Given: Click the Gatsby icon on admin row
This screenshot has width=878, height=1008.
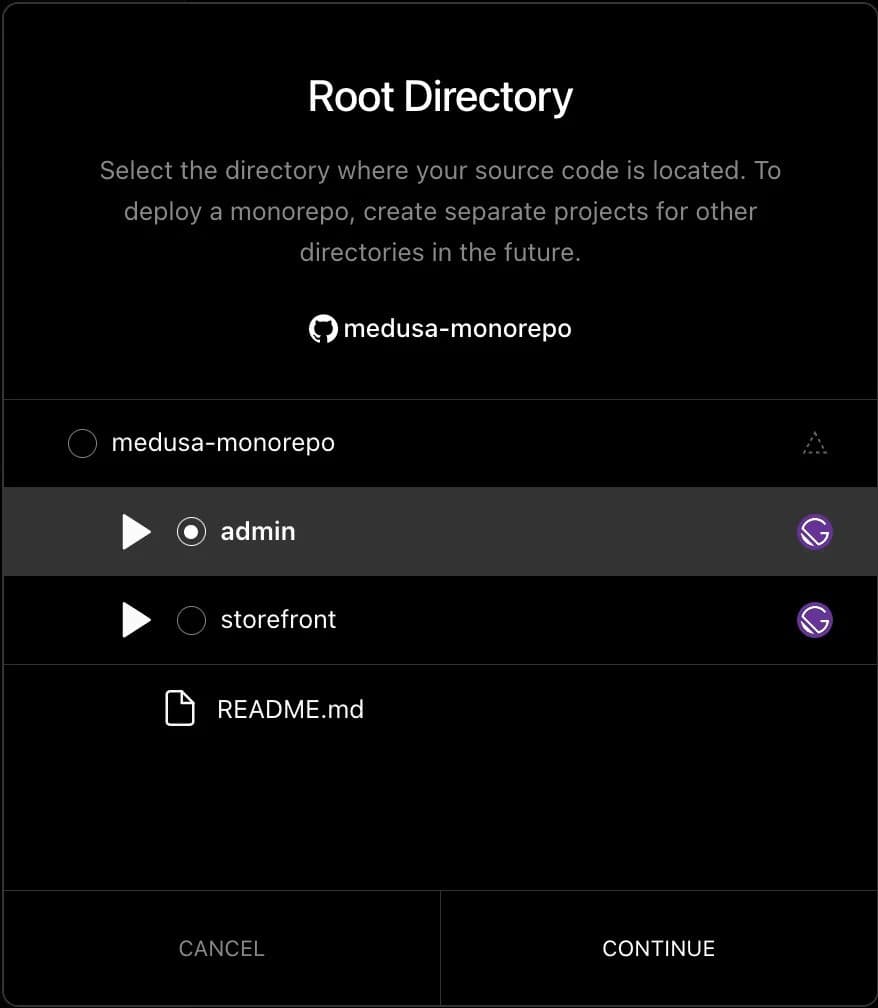Looking at the screenshot, I should [814, 532].
